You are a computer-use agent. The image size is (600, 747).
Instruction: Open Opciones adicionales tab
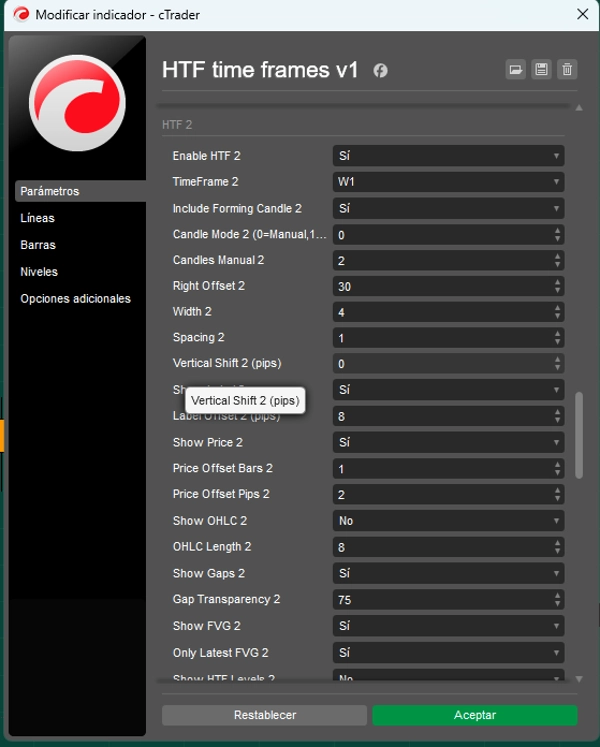click(75, 299)
